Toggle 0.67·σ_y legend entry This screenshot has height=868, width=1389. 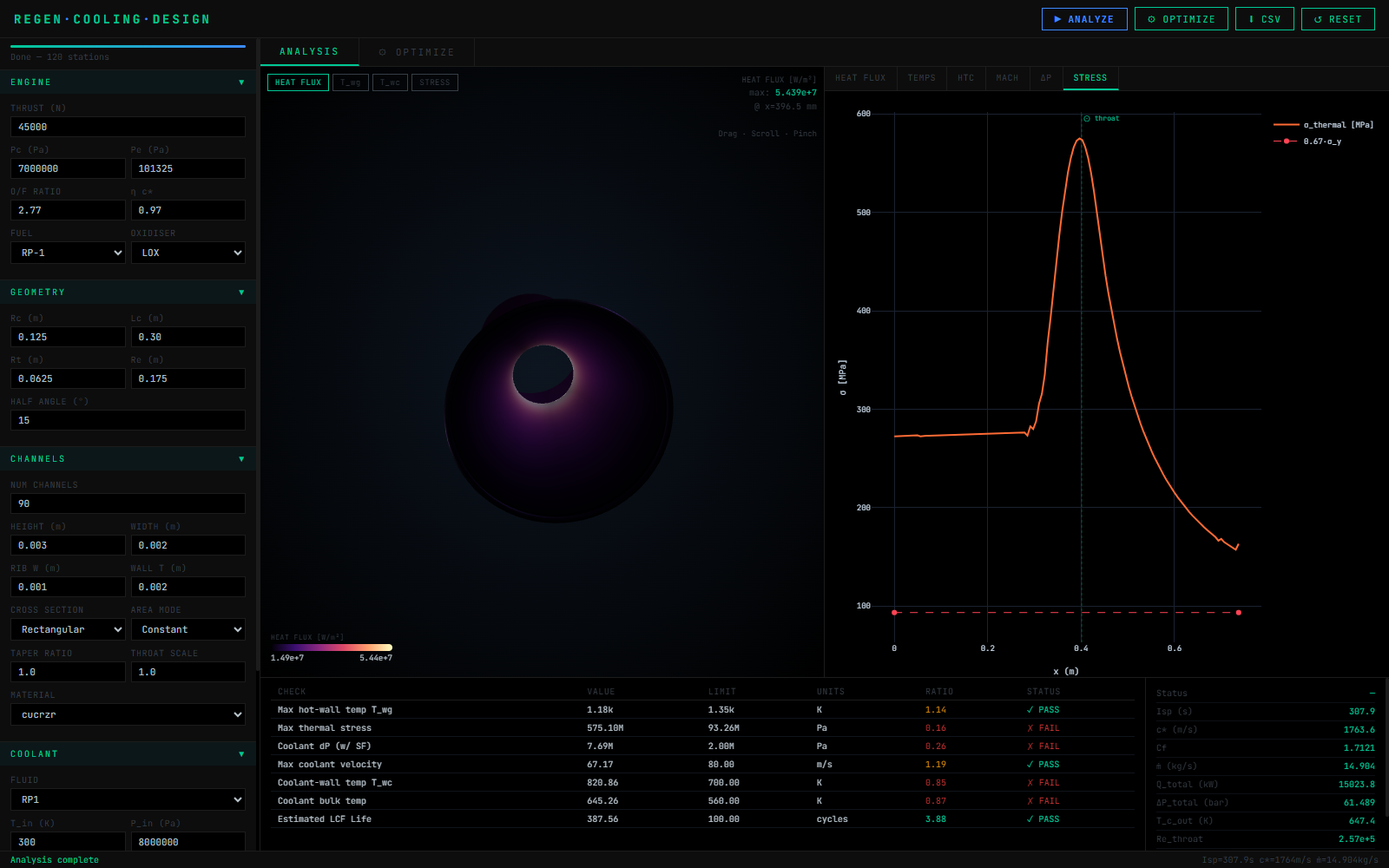1307,141
